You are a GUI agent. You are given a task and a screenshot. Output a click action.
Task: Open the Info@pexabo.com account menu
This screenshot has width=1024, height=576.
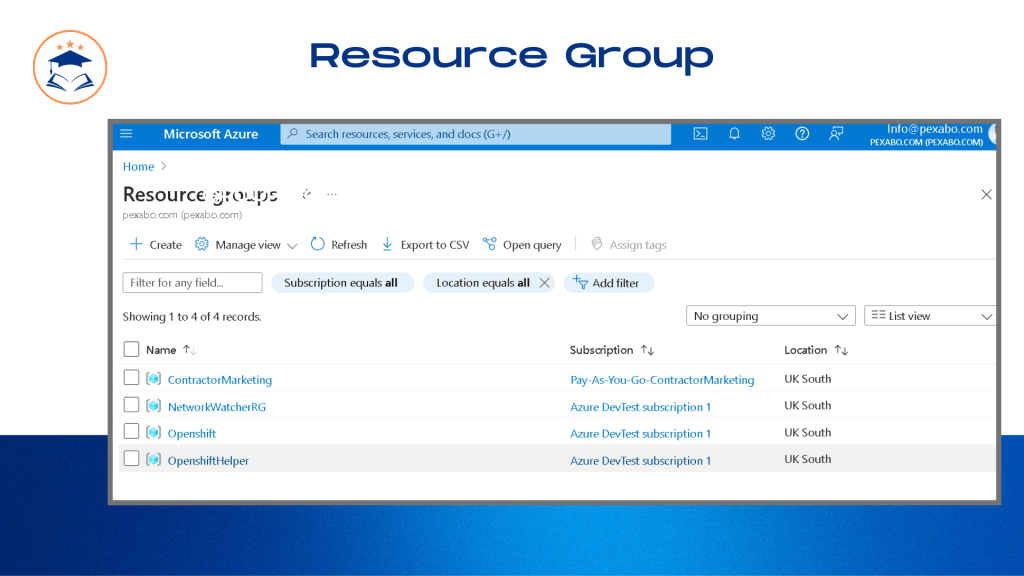(x=926, y=135)
